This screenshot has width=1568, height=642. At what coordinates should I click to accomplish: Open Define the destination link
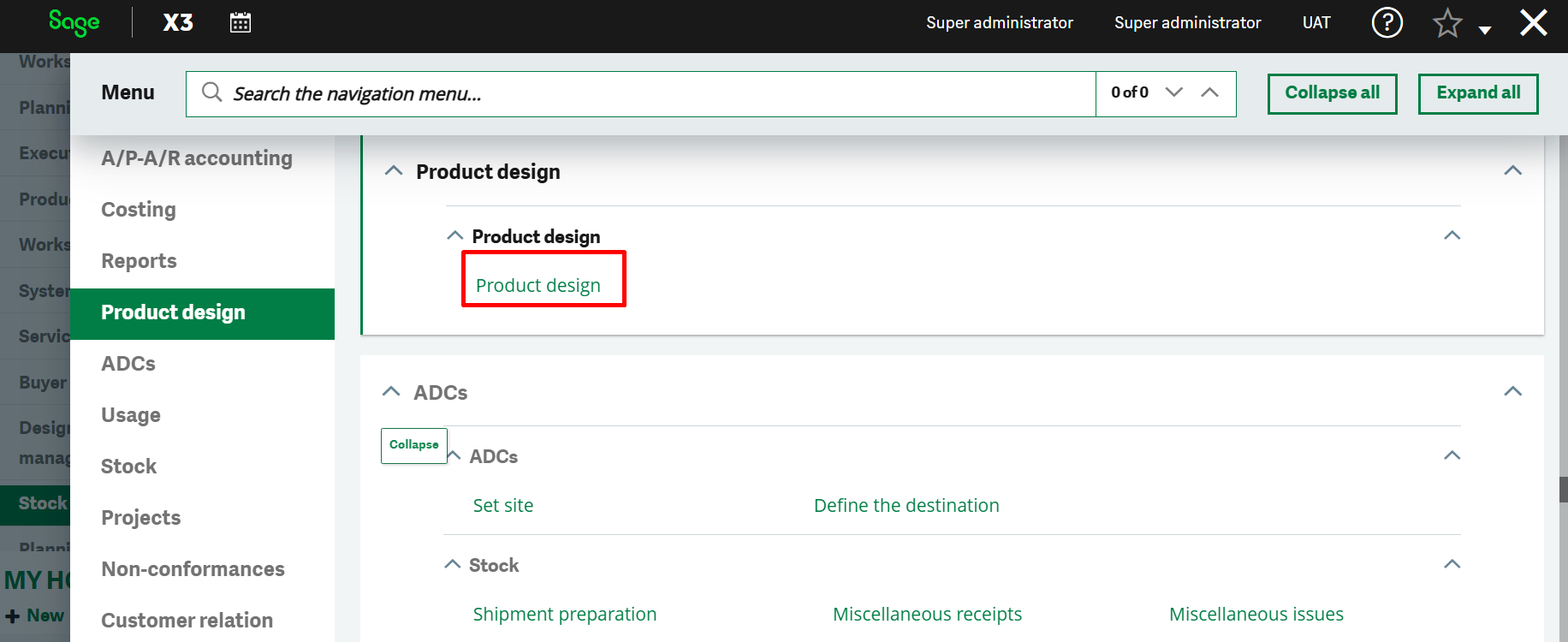(x=906, y=505)
